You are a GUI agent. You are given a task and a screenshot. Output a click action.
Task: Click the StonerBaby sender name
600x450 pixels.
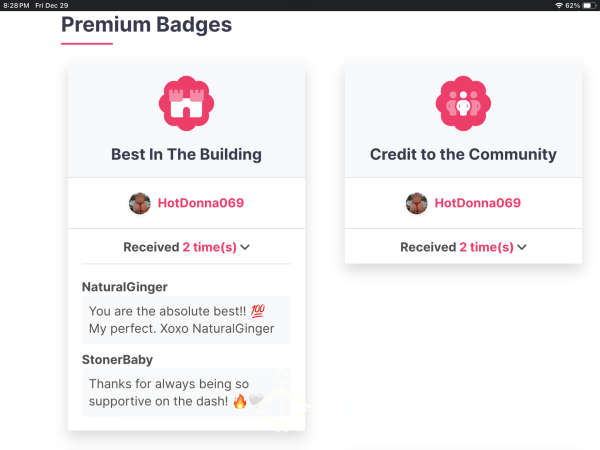117,360
